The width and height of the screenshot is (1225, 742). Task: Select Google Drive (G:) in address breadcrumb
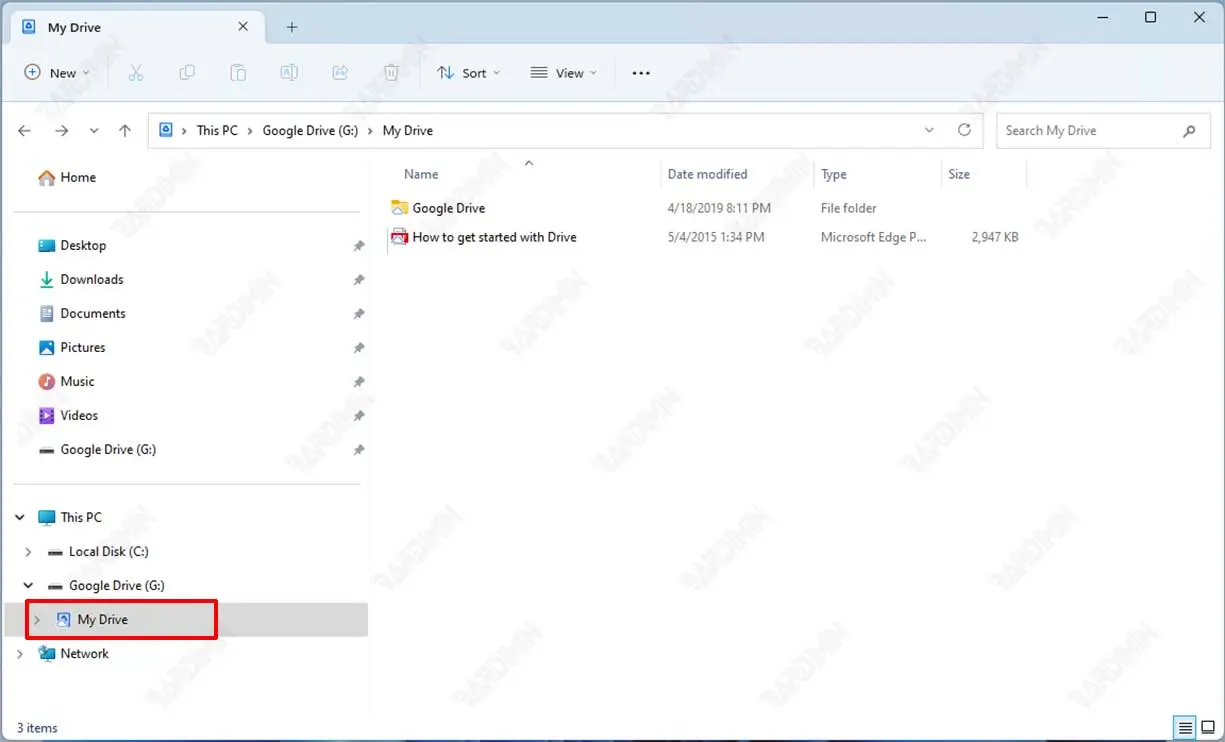(x=310, y=130)
